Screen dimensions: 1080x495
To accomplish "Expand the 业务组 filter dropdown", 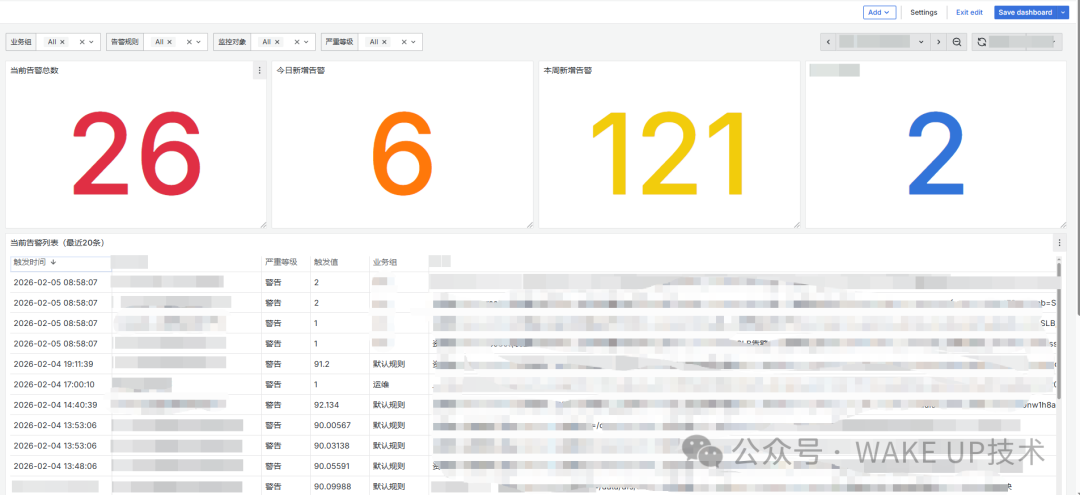I will tap(92, 42).
